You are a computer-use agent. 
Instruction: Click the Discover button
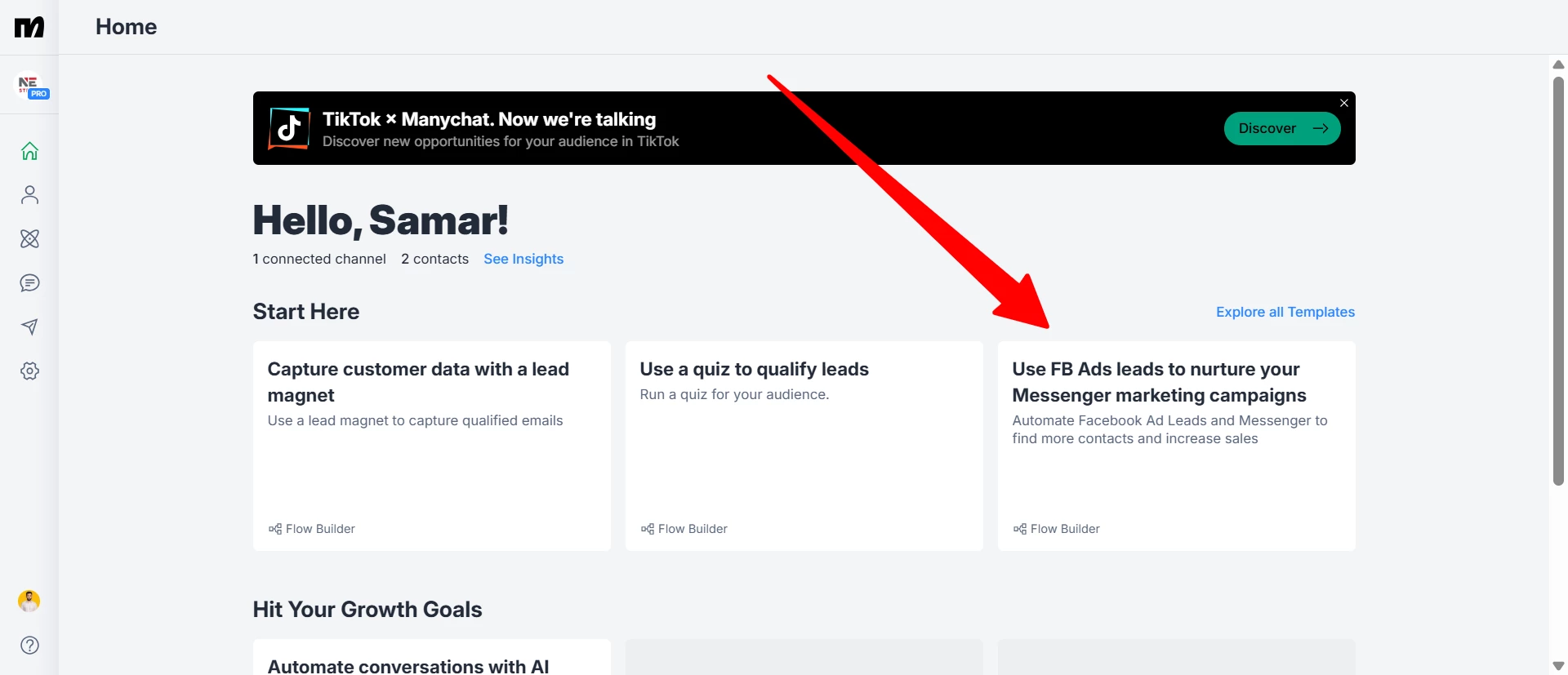click(1281, 128)
